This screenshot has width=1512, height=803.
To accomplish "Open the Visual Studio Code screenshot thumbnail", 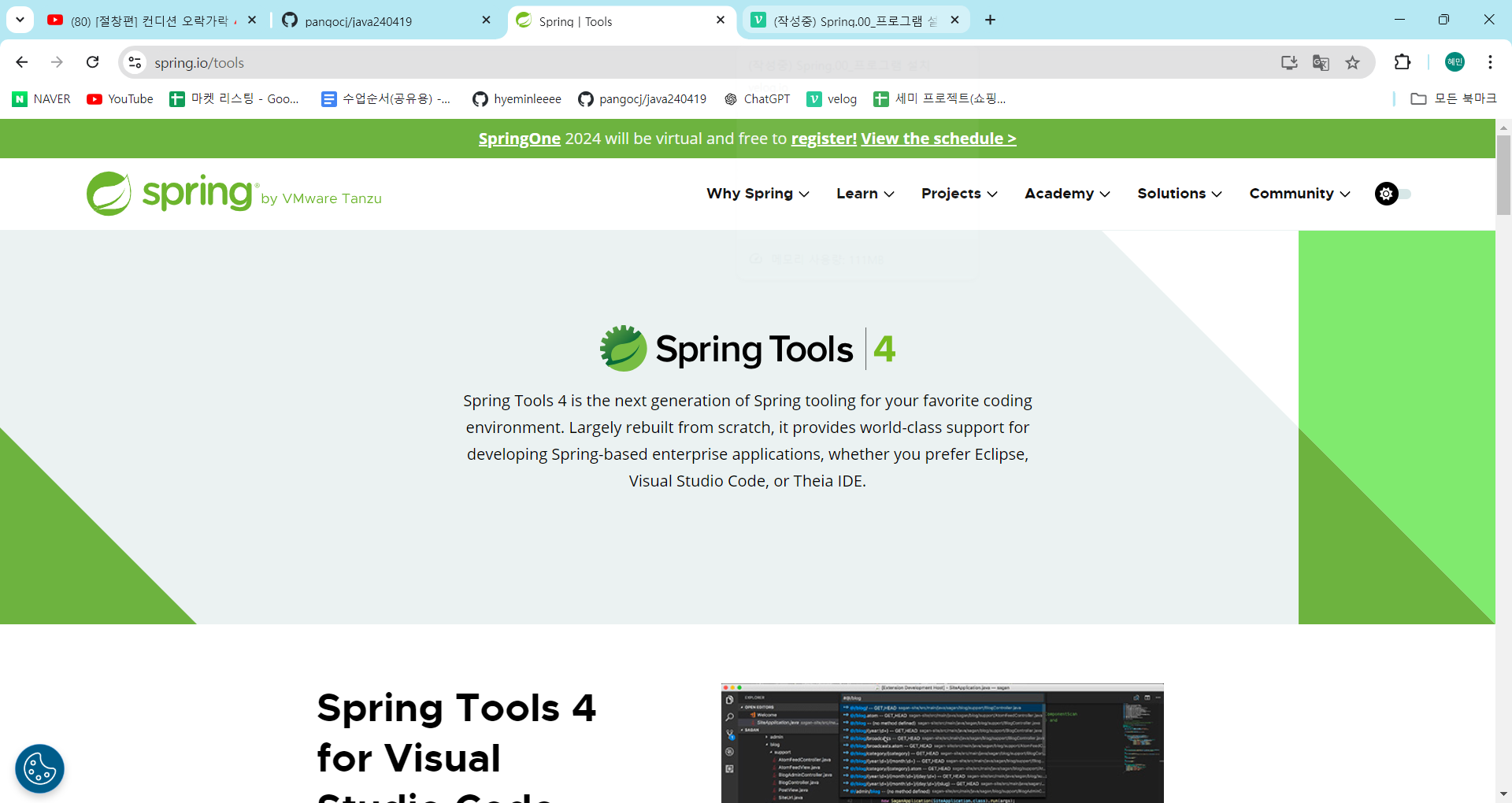I will tap(942, 743).
